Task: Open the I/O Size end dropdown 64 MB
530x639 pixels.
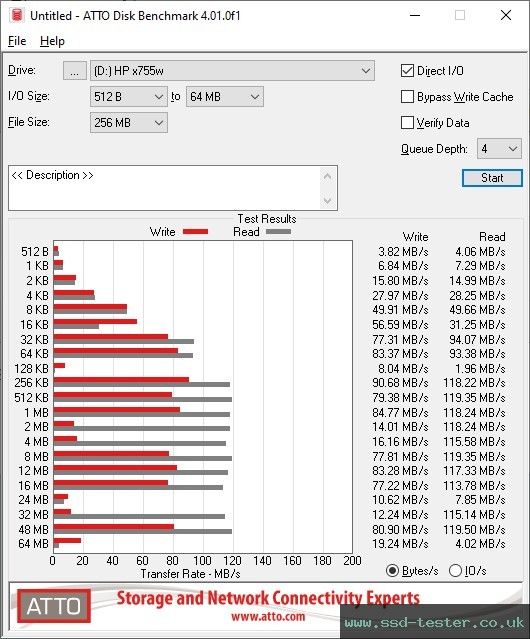Action: pyautogui.click(x=225, y=97)
